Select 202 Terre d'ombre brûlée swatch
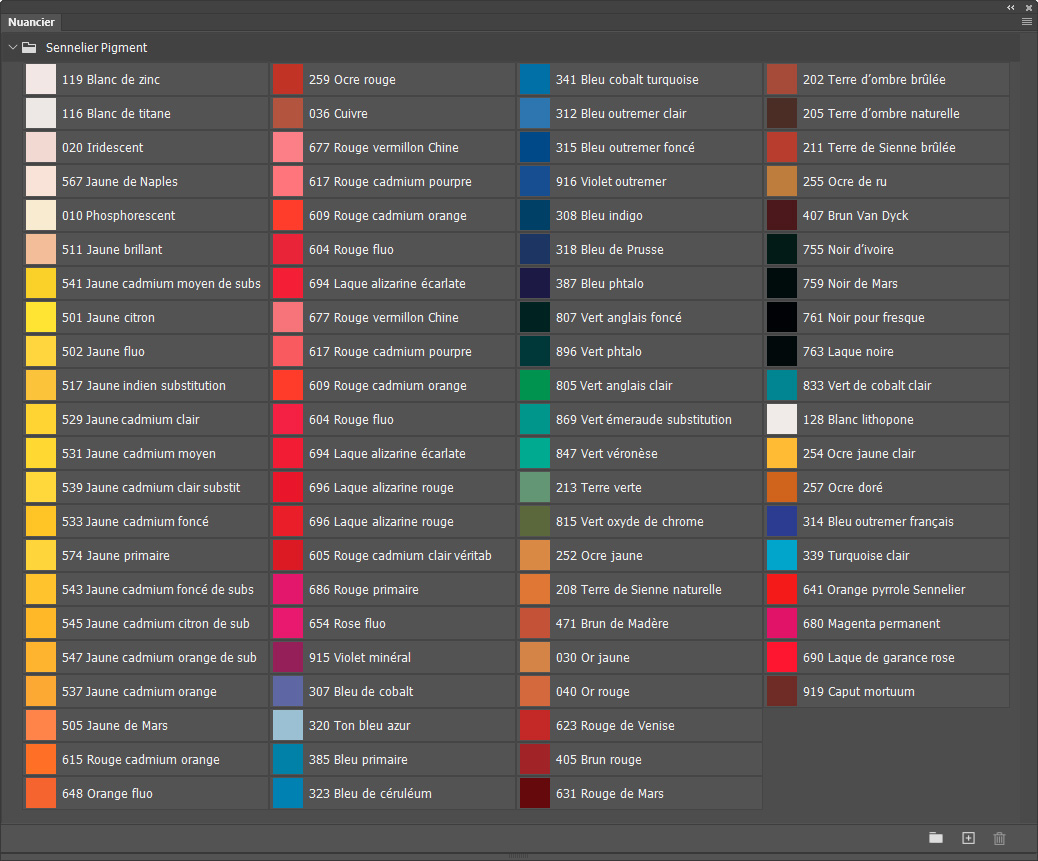Viewport: 1038px width, 861px height. (x=887, y=79)
